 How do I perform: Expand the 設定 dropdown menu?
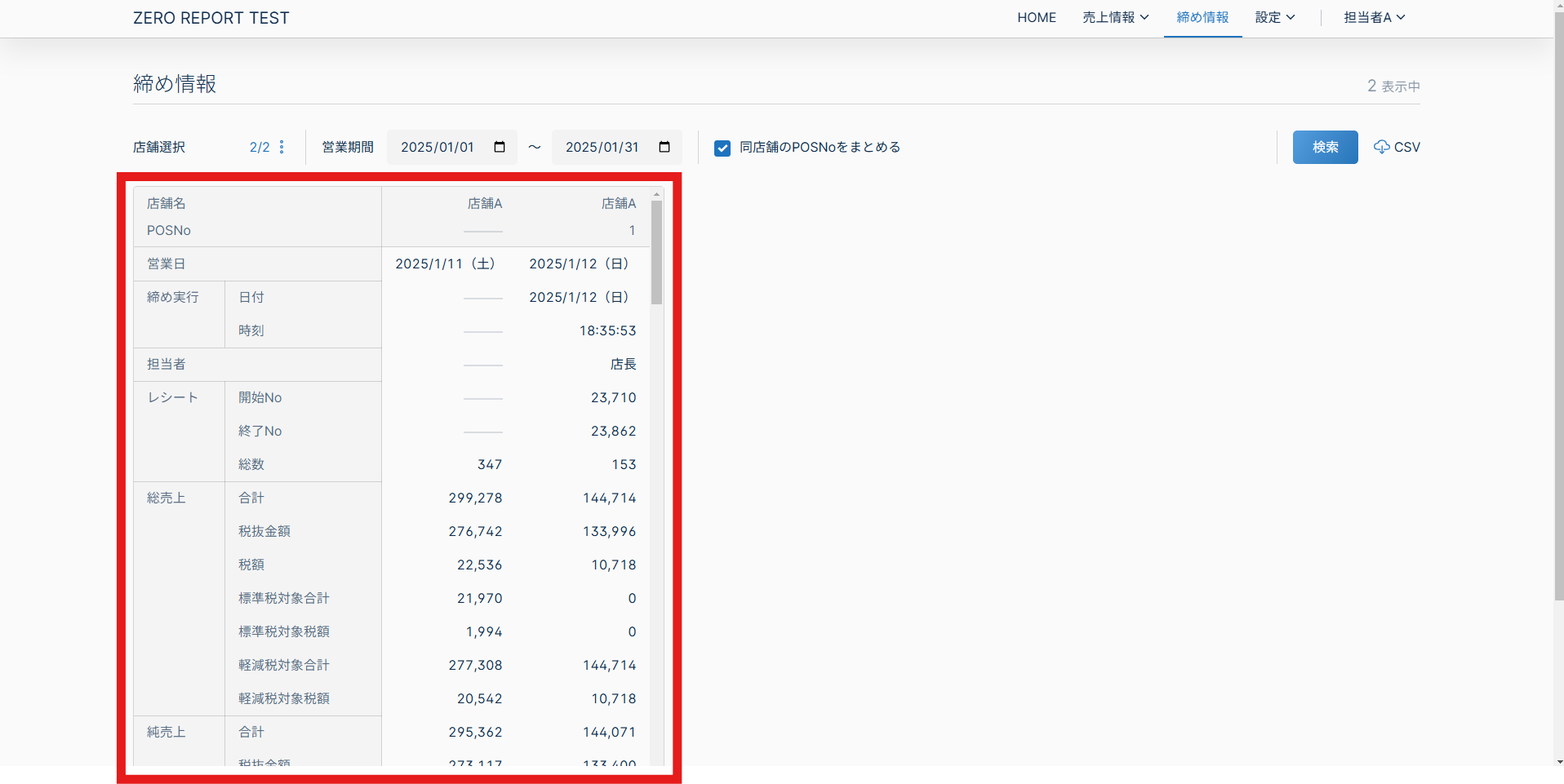click(x=1274, y=17)
